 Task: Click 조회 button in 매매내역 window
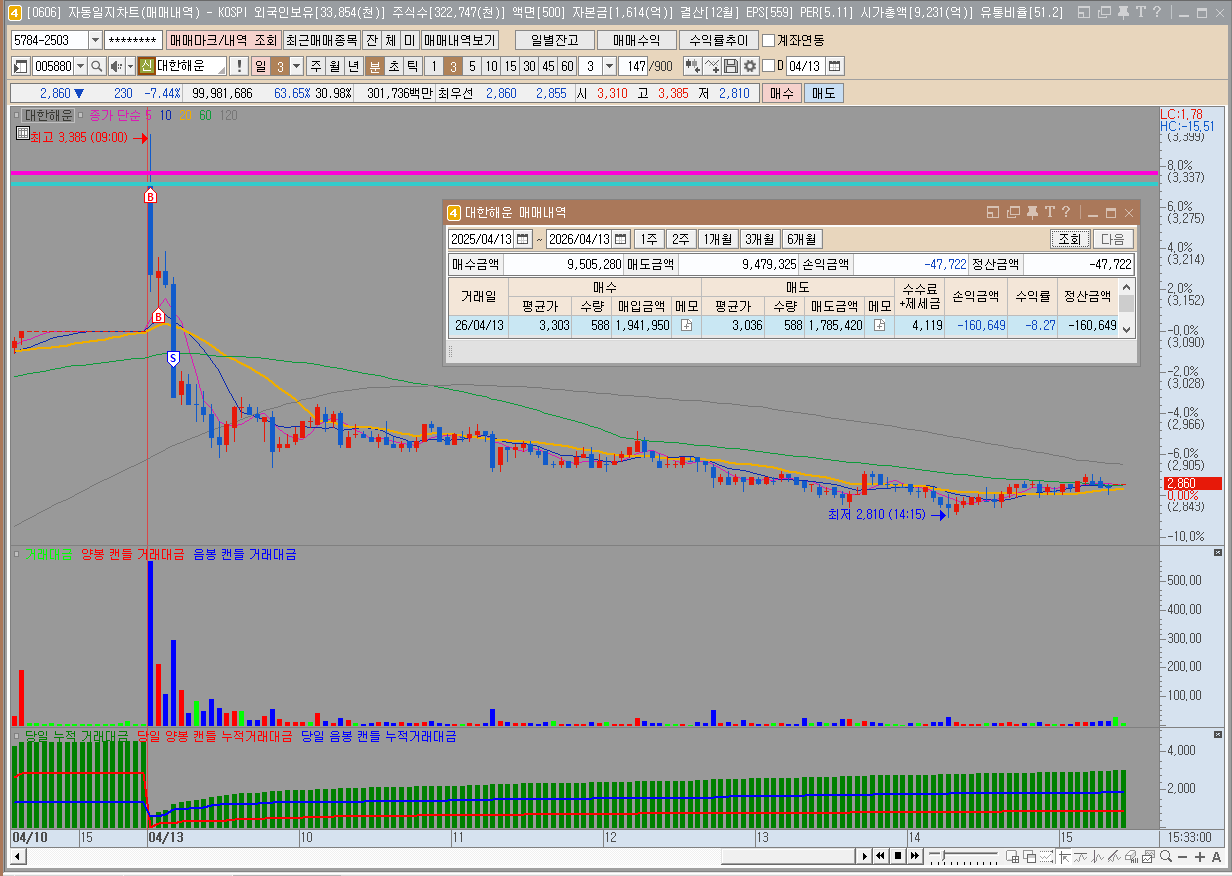(x=1069, y=239)
